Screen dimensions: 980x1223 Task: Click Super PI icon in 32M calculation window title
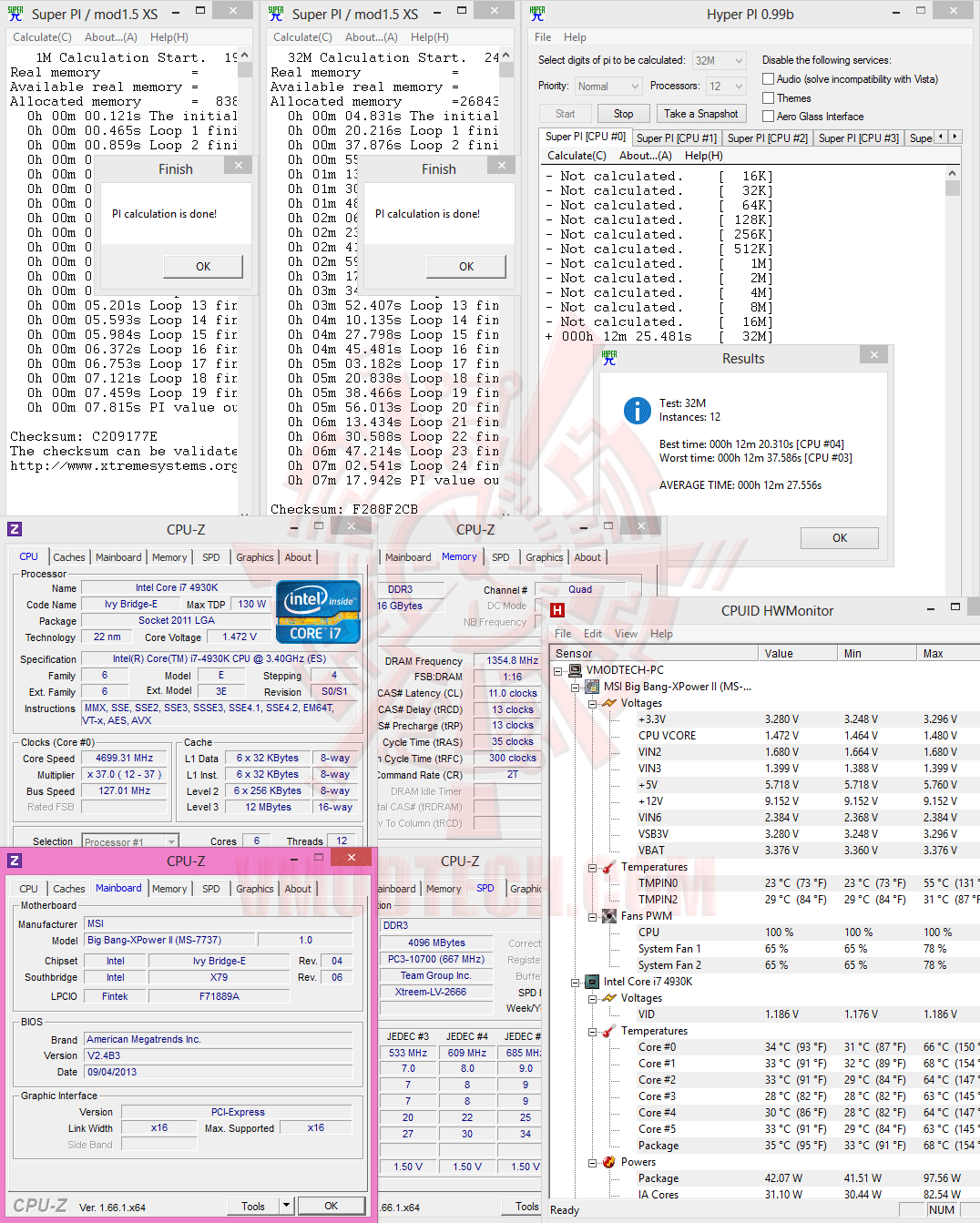click(x=276, y=14)
